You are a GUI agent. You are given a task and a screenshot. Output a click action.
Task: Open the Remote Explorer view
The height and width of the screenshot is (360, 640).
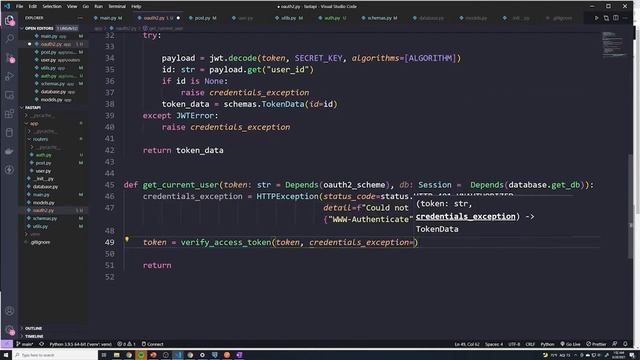click(9, 95)
